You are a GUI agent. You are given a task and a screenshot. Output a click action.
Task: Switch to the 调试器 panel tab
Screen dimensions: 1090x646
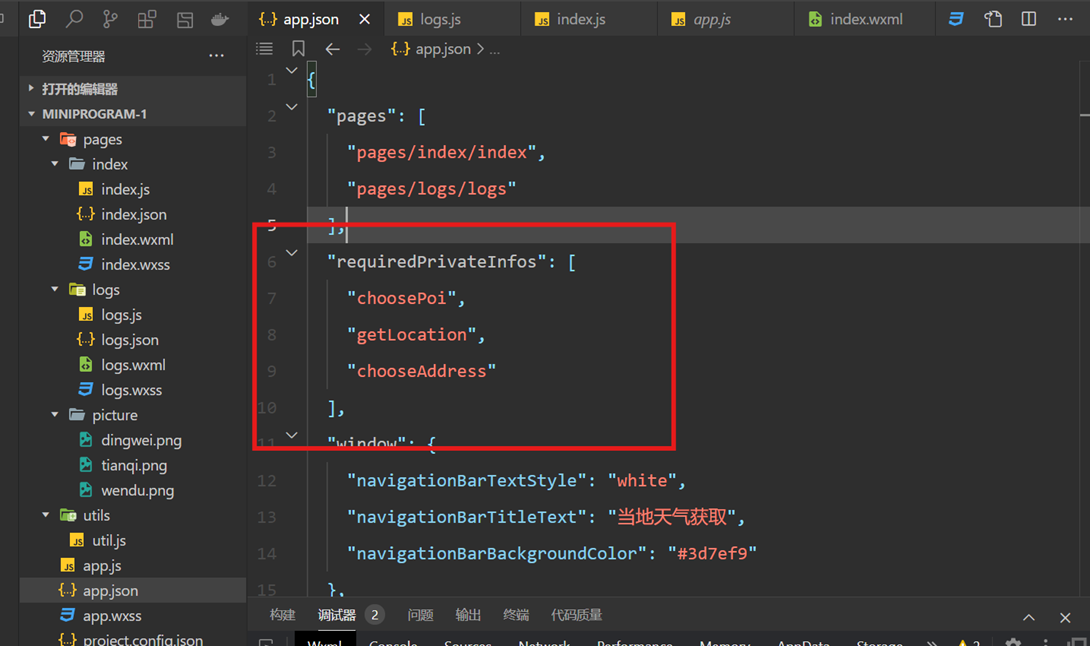tap(337, 615)
